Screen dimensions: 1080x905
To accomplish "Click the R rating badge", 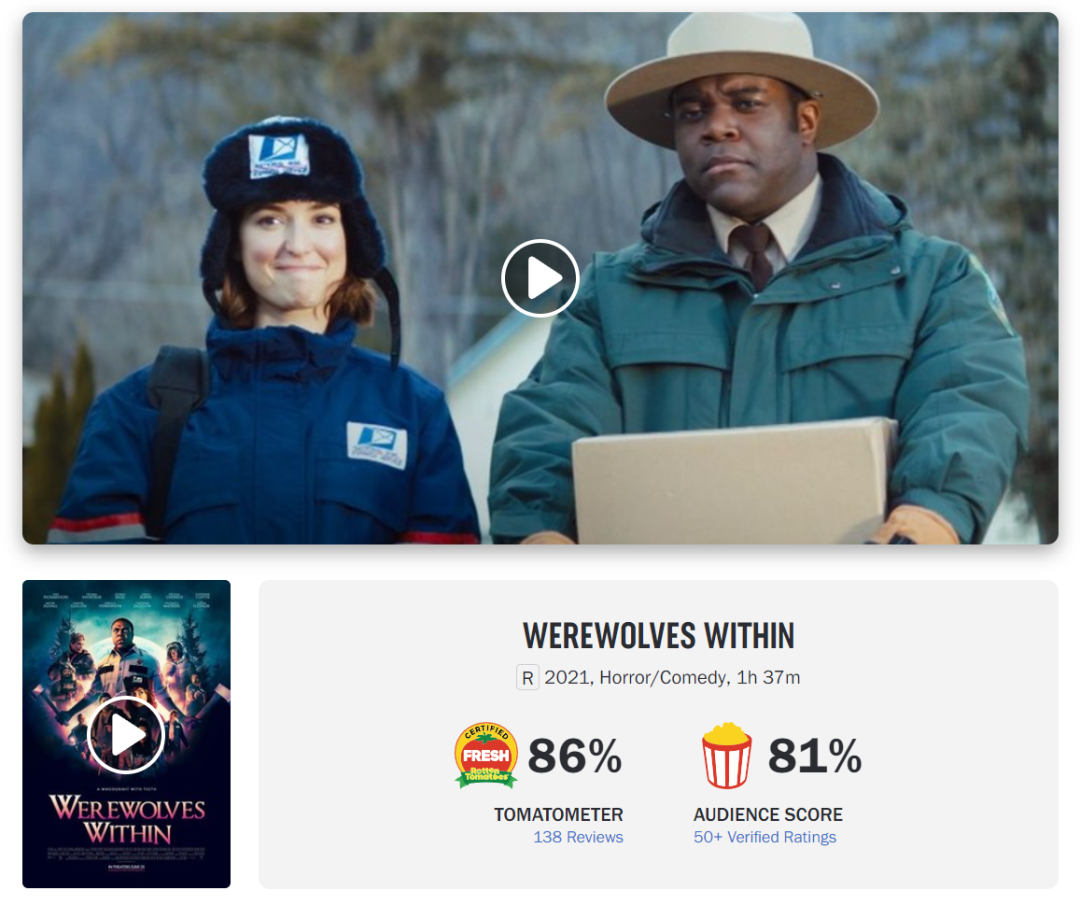I will (x=528, y=678).
